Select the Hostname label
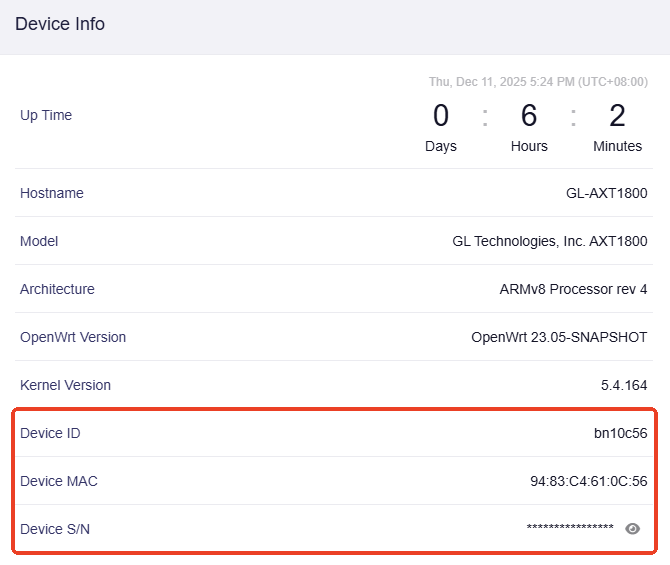Screen dimensions: 670x565 [52, 193]
